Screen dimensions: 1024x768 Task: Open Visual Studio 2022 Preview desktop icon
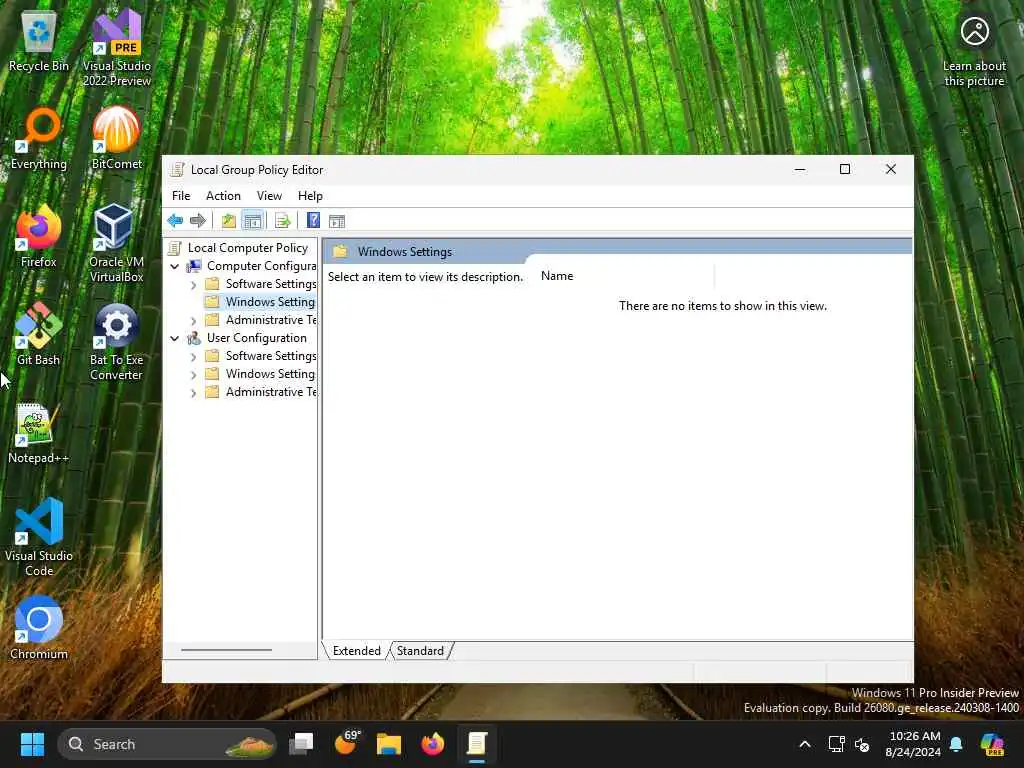[117, 48]
